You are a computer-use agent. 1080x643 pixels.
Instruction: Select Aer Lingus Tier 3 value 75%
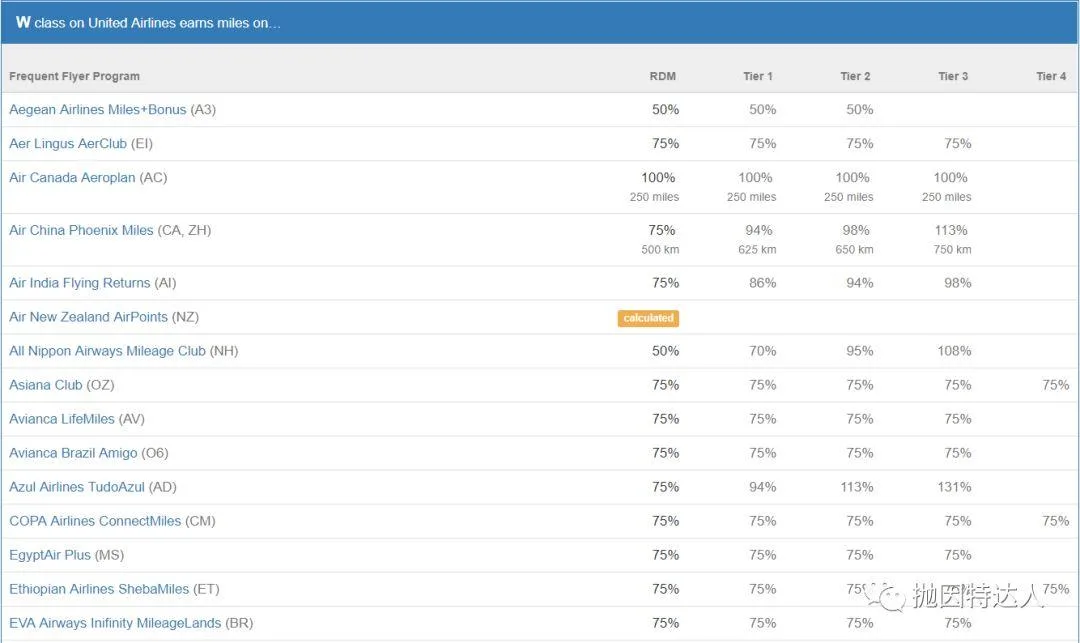coord(957,143)
